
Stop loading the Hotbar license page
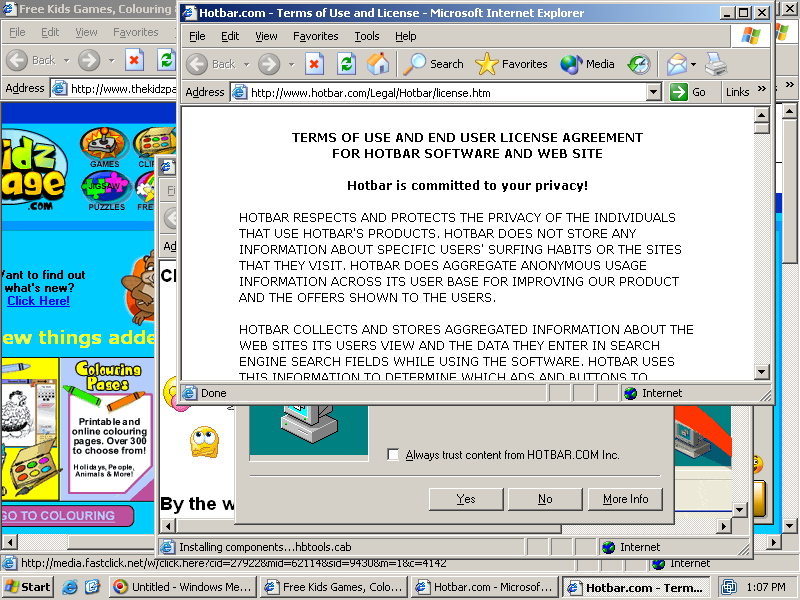point(314,64)
